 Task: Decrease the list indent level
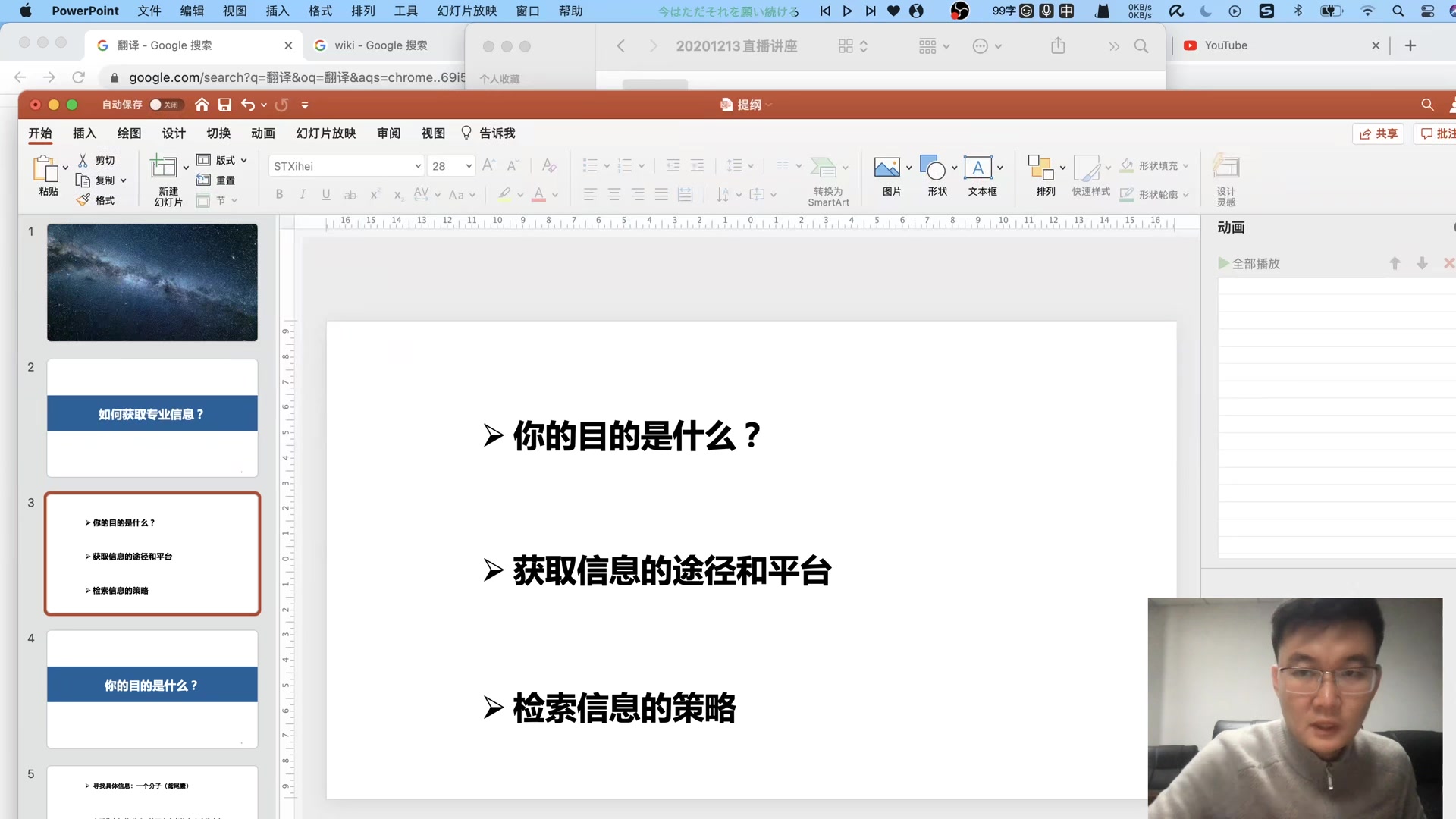tap(673, 165)
